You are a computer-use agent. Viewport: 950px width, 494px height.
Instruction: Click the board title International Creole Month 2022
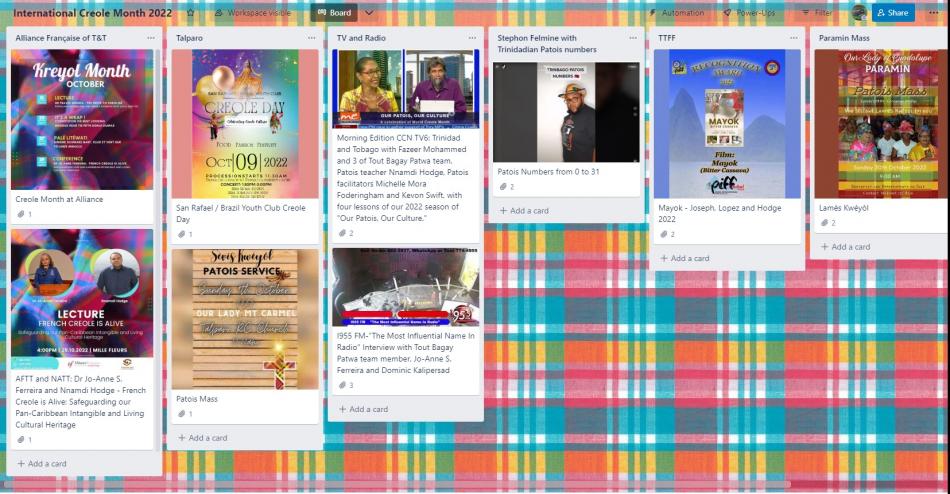coord(93,12)
